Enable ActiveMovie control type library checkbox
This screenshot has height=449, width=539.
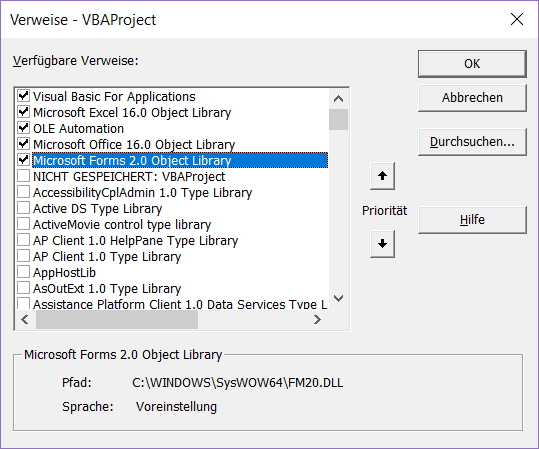[x=23, y=224]
